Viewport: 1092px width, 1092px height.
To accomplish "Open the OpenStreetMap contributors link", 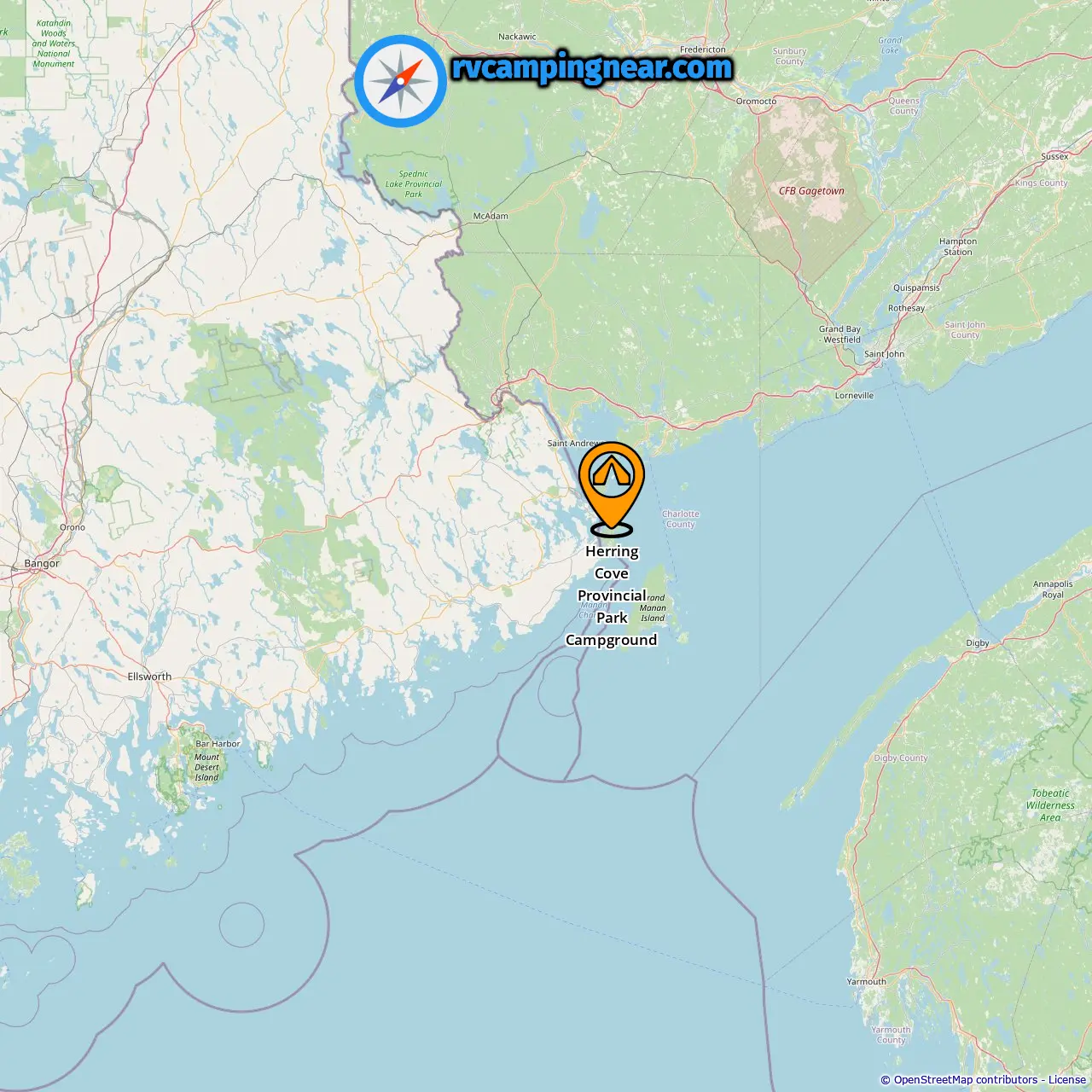I will [x=966, y=1080].
